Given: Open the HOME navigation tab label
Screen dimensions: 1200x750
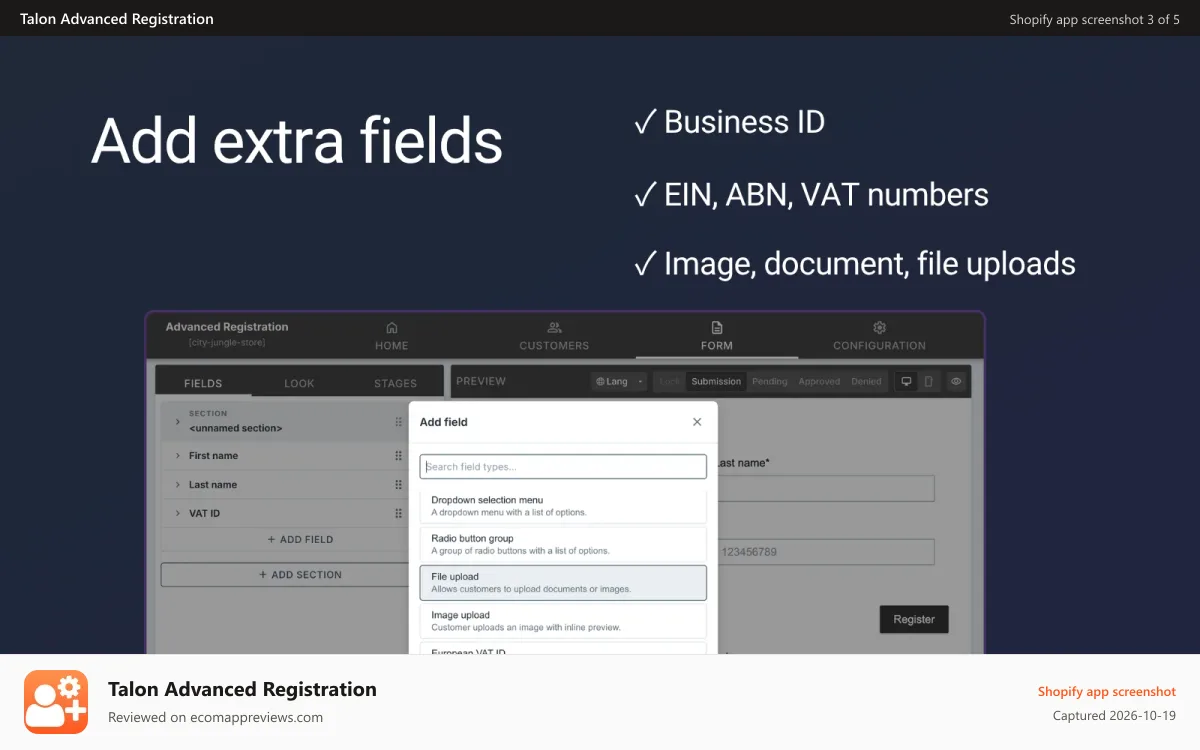Looking at the screenshot, I should click(x=392, y=346).
